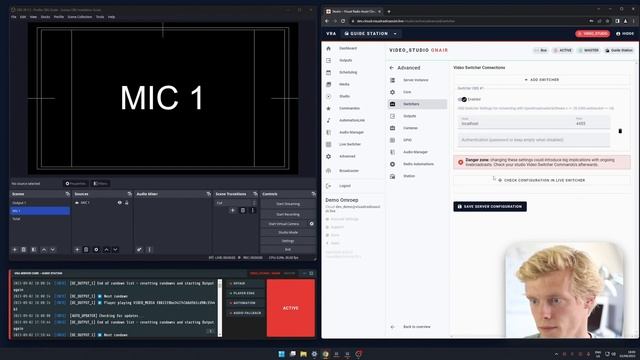Delete the switcher with trash icon
Viewport: 640px width, 360px height.
620,131
